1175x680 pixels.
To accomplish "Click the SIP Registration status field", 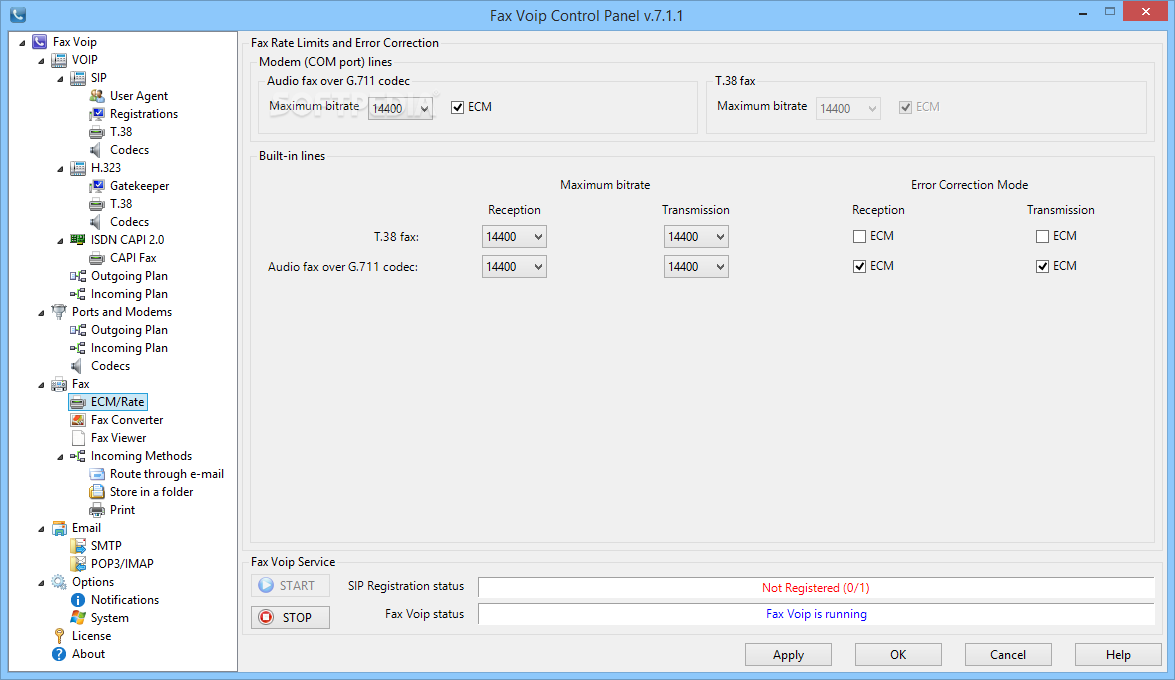I will pyautogui.click(x=816, y=588).
